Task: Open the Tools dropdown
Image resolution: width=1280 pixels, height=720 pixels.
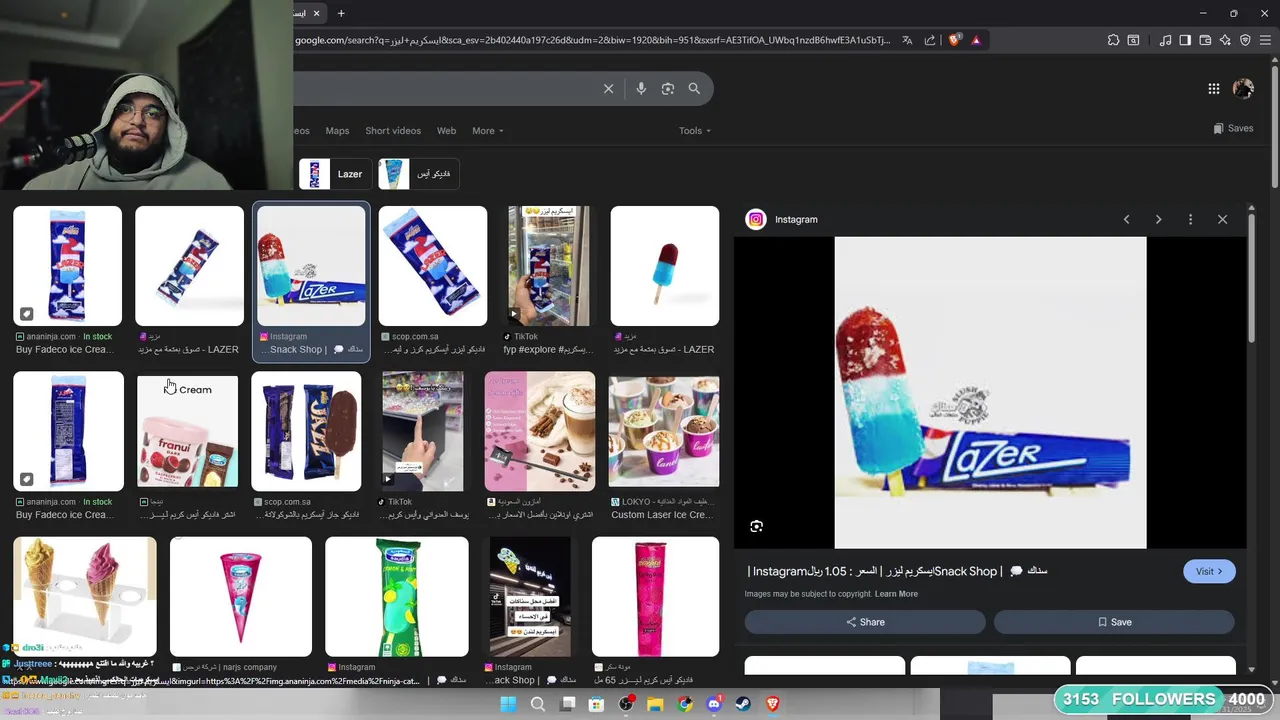Action: click(695, 131)
